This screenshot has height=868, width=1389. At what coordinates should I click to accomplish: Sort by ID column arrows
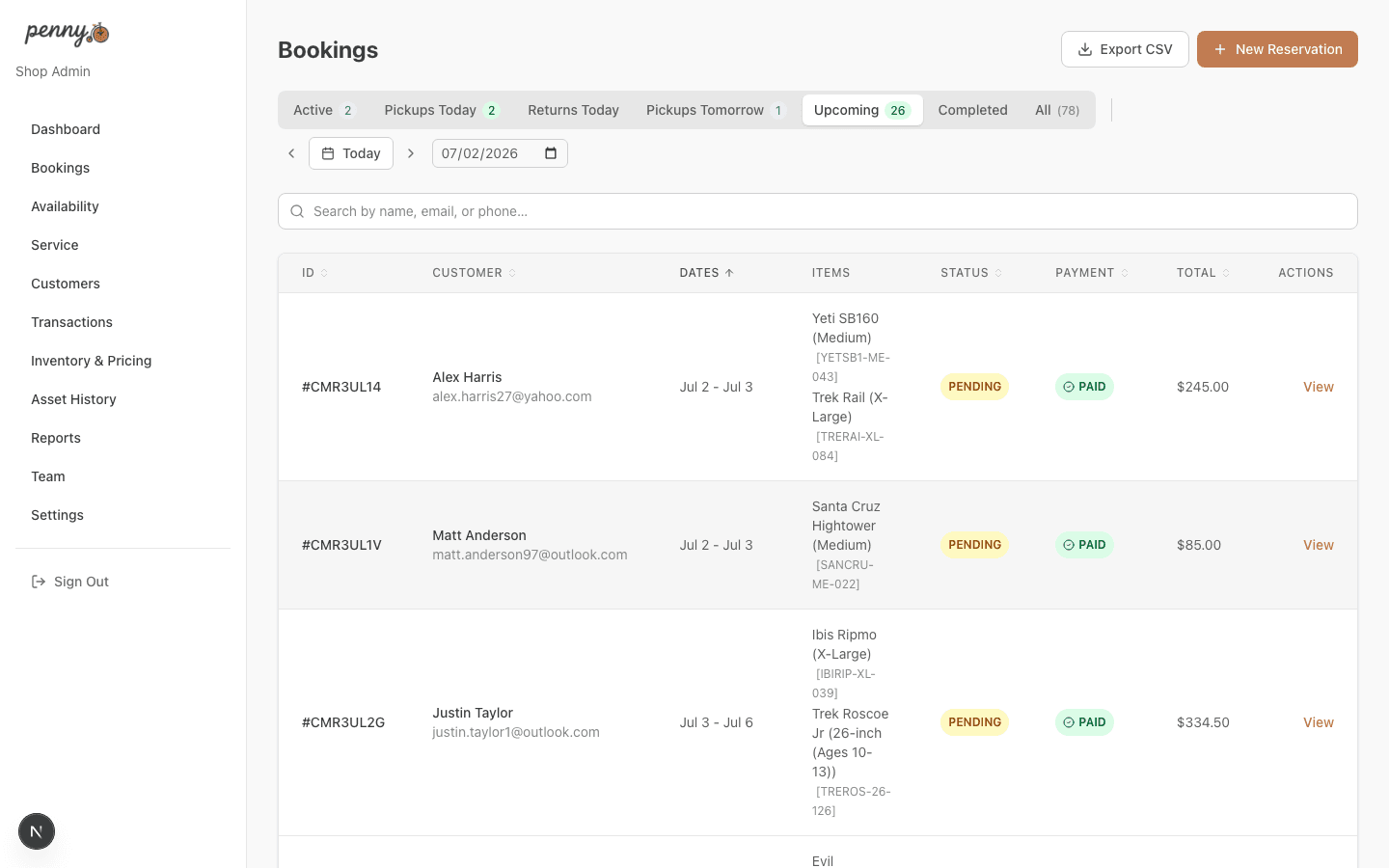[324, 273]
